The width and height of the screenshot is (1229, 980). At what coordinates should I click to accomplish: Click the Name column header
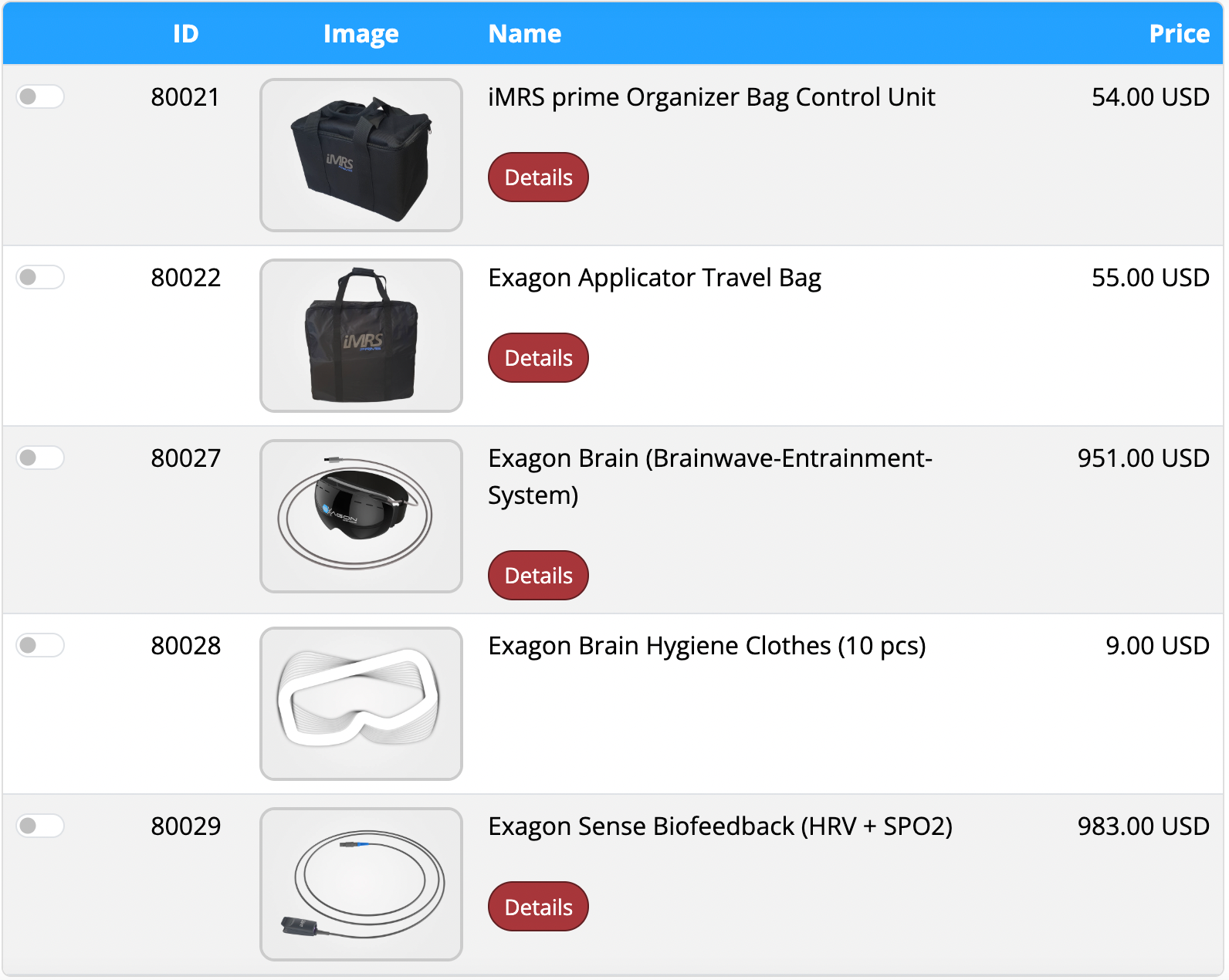click(x=525, y=33)
